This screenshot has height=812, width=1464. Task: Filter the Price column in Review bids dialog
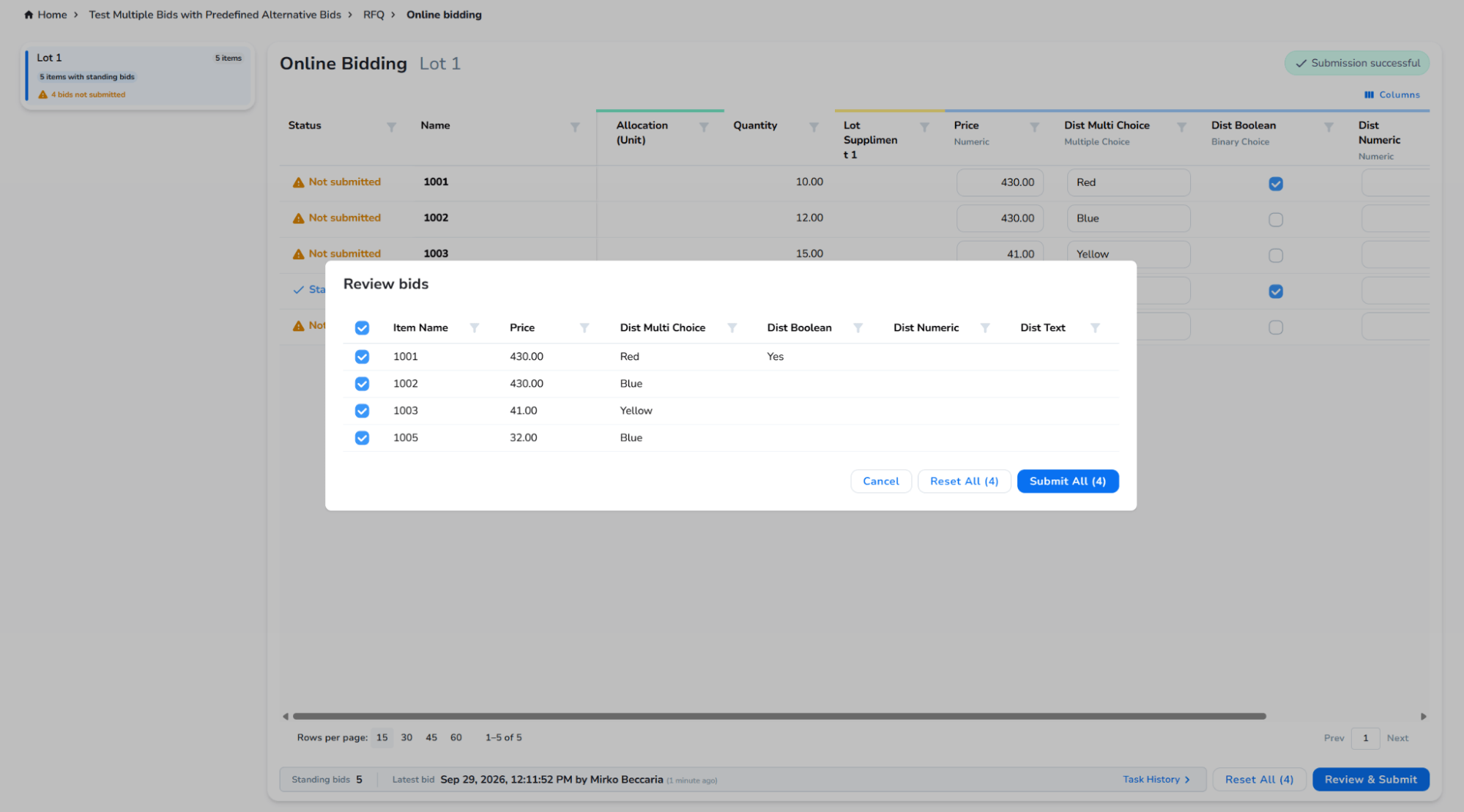click(x=584, y=328)
